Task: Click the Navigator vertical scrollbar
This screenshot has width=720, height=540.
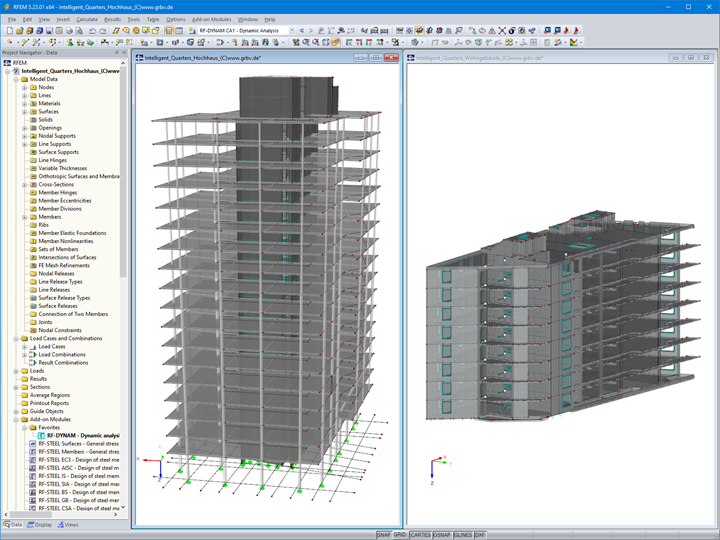Action: [123, 174]
